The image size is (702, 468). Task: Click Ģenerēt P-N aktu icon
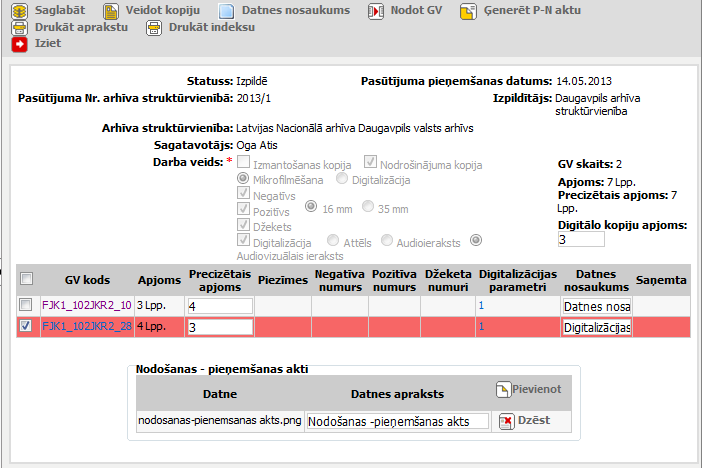469,11
